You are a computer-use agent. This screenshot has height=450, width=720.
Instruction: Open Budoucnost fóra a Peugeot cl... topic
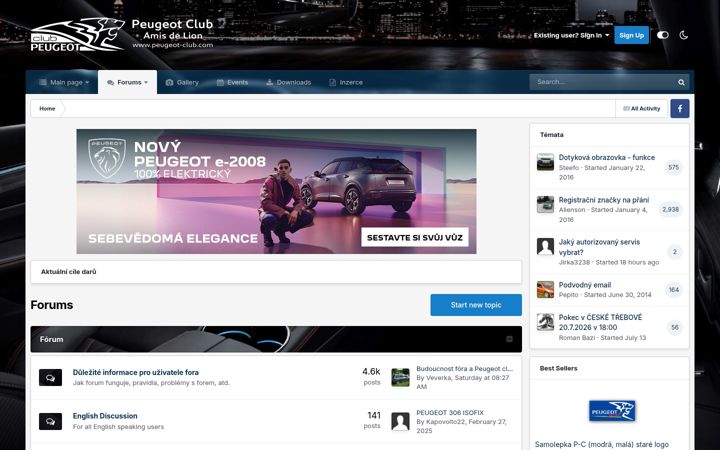tap(464, 369)
